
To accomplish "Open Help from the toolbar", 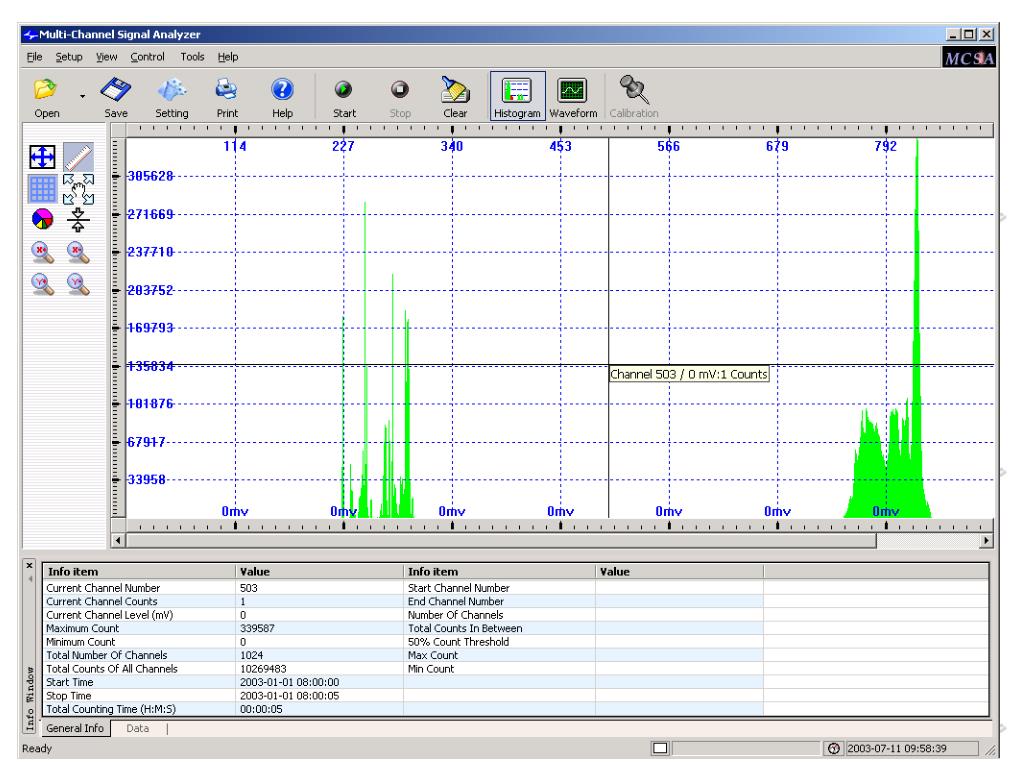I will [282, 97].
